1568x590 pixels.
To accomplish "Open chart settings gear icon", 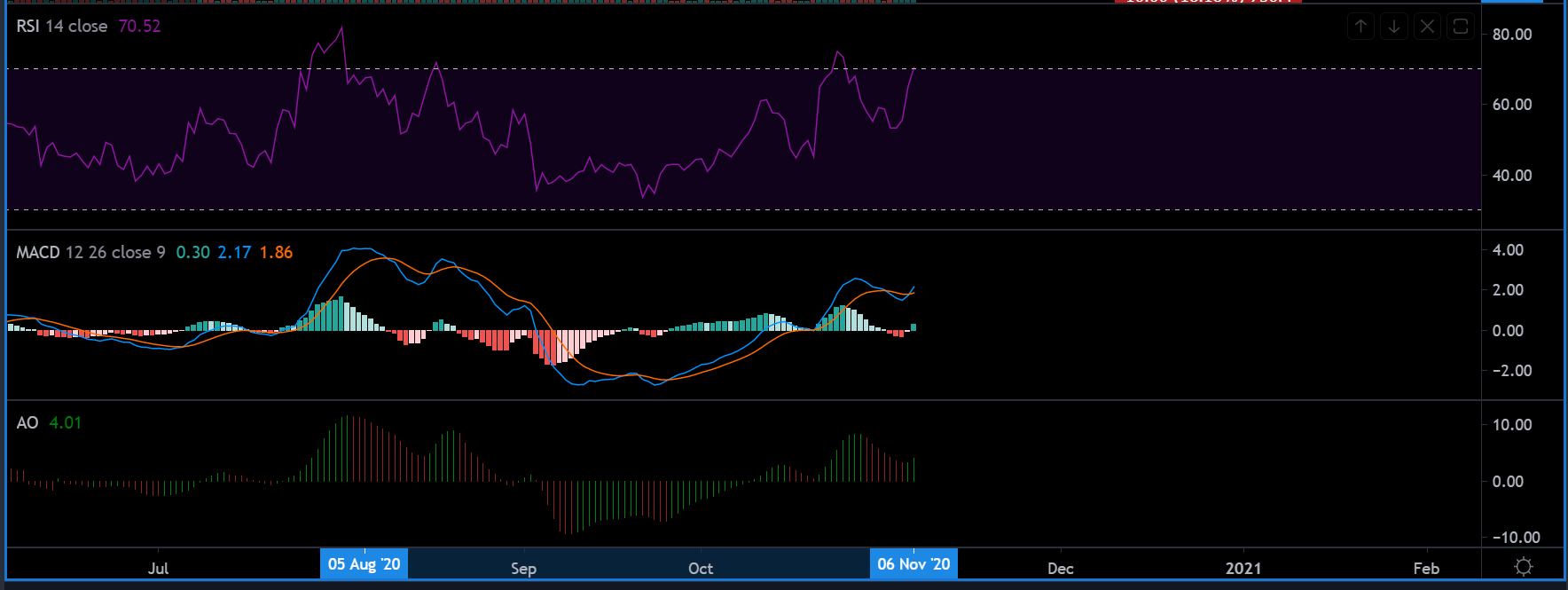I will [x=1524, y=566].
